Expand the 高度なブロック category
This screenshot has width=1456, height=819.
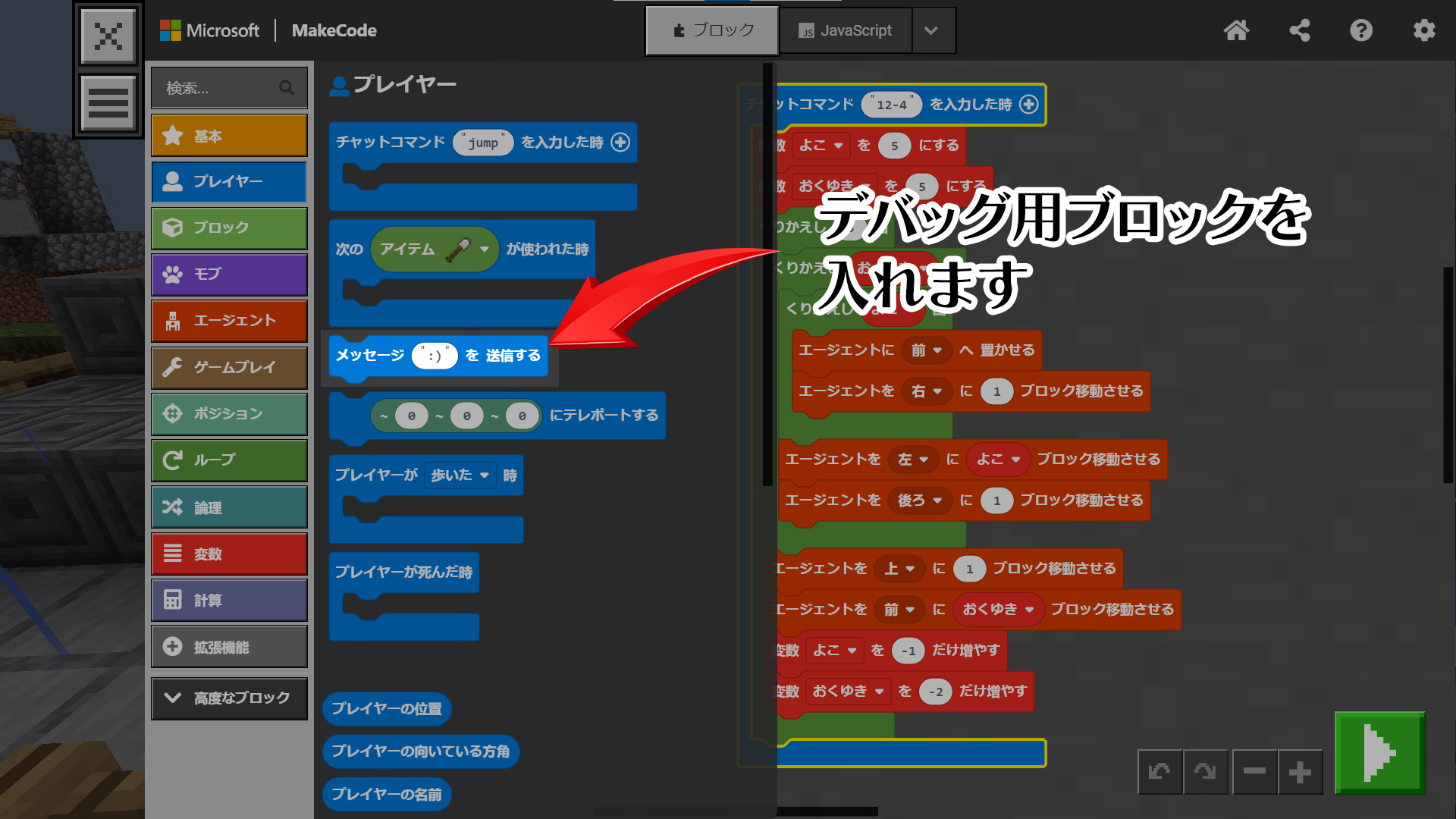[229, 698]
